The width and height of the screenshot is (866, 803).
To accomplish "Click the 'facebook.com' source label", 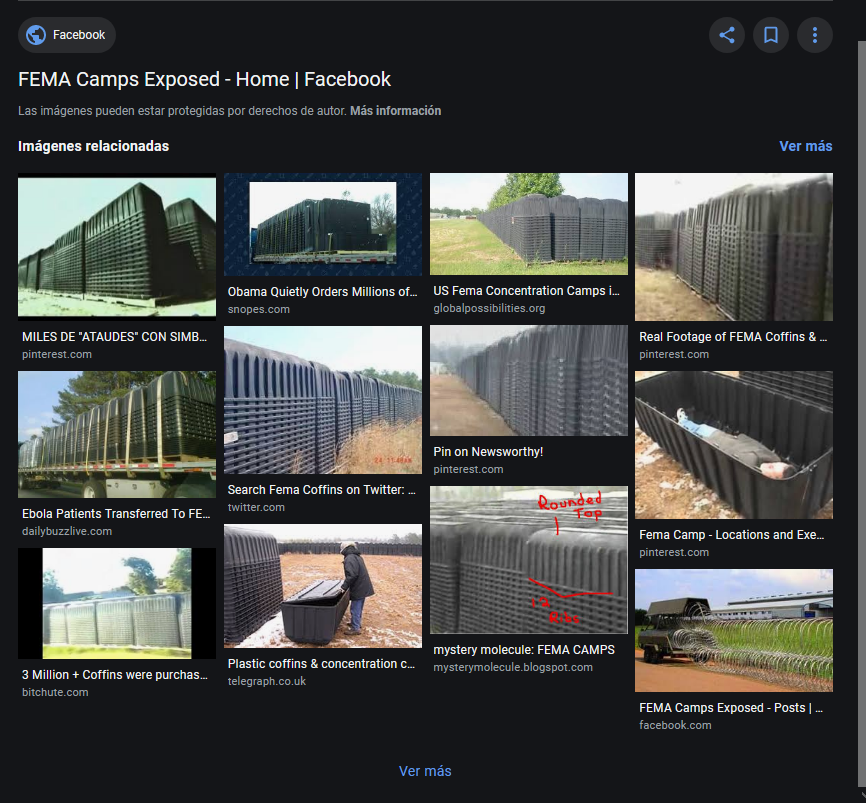I will point(675,725).
